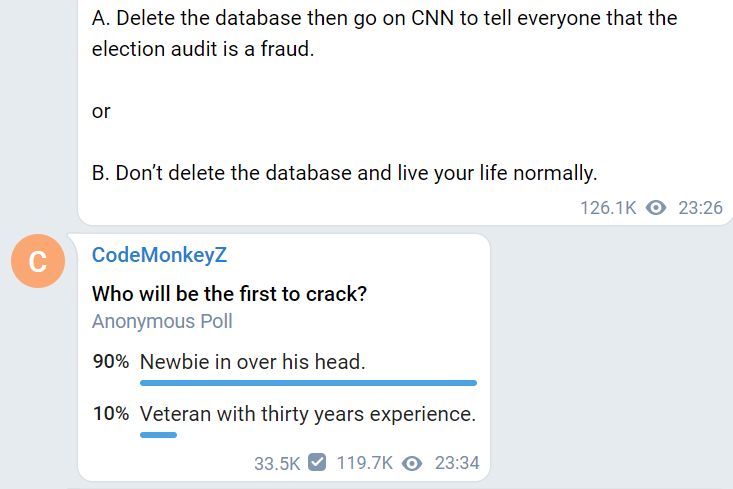733x489 pixels.
Task: Click the 10% result progress bar
Action: (x=158, y=435)
